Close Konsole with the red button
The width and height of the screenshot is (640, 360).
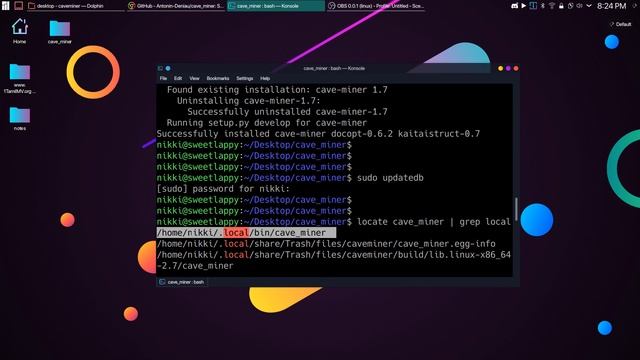[x=516, y=69]
